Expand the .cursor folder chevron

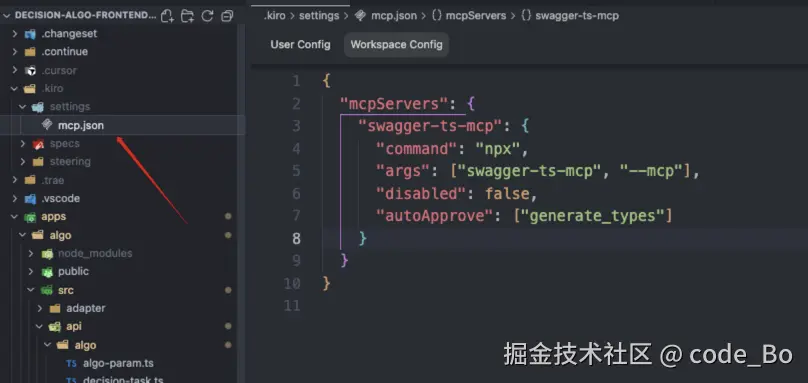[15, 70]
